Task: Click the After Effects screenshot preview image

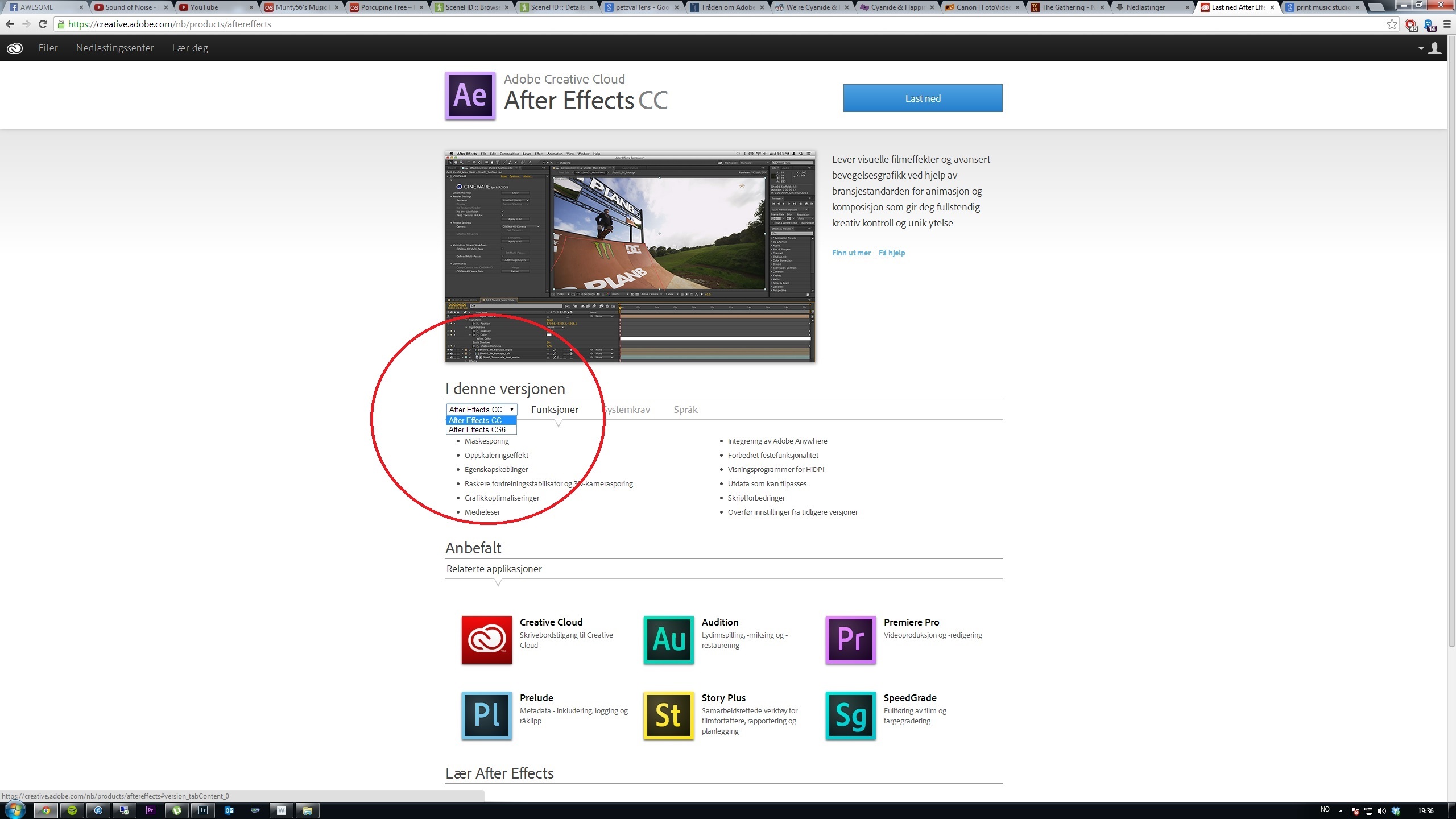Action: pos(630,257)
